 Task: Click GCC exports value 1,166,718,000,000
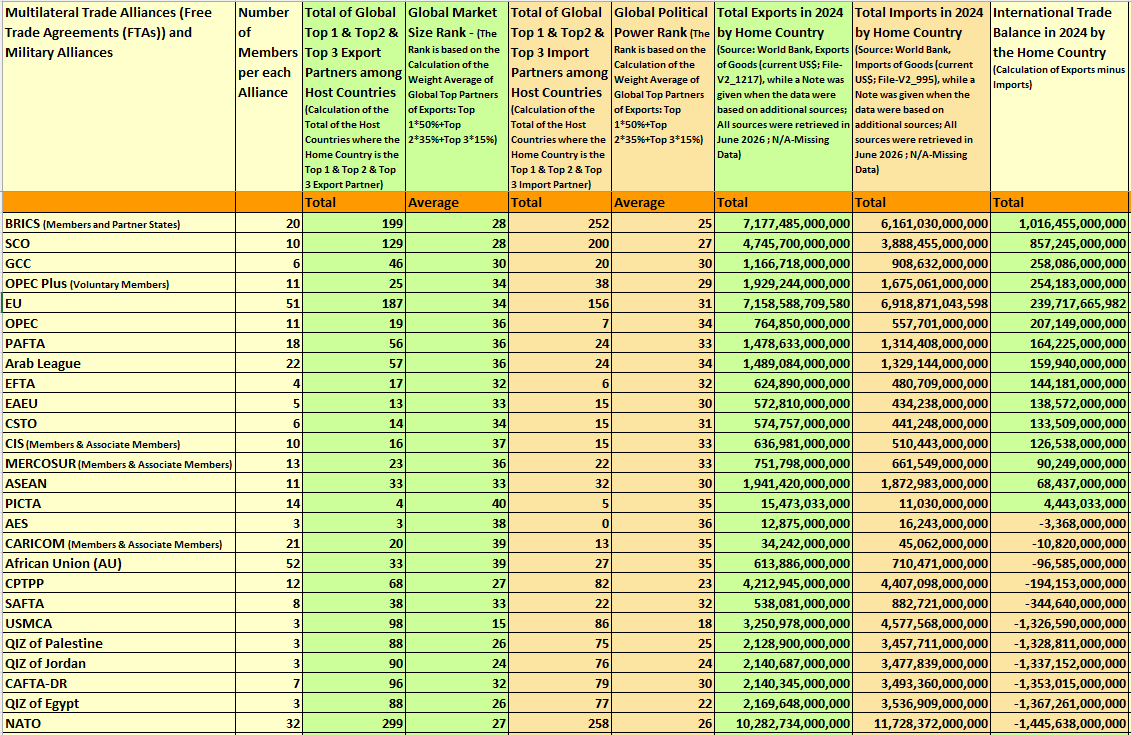(783, 263)
